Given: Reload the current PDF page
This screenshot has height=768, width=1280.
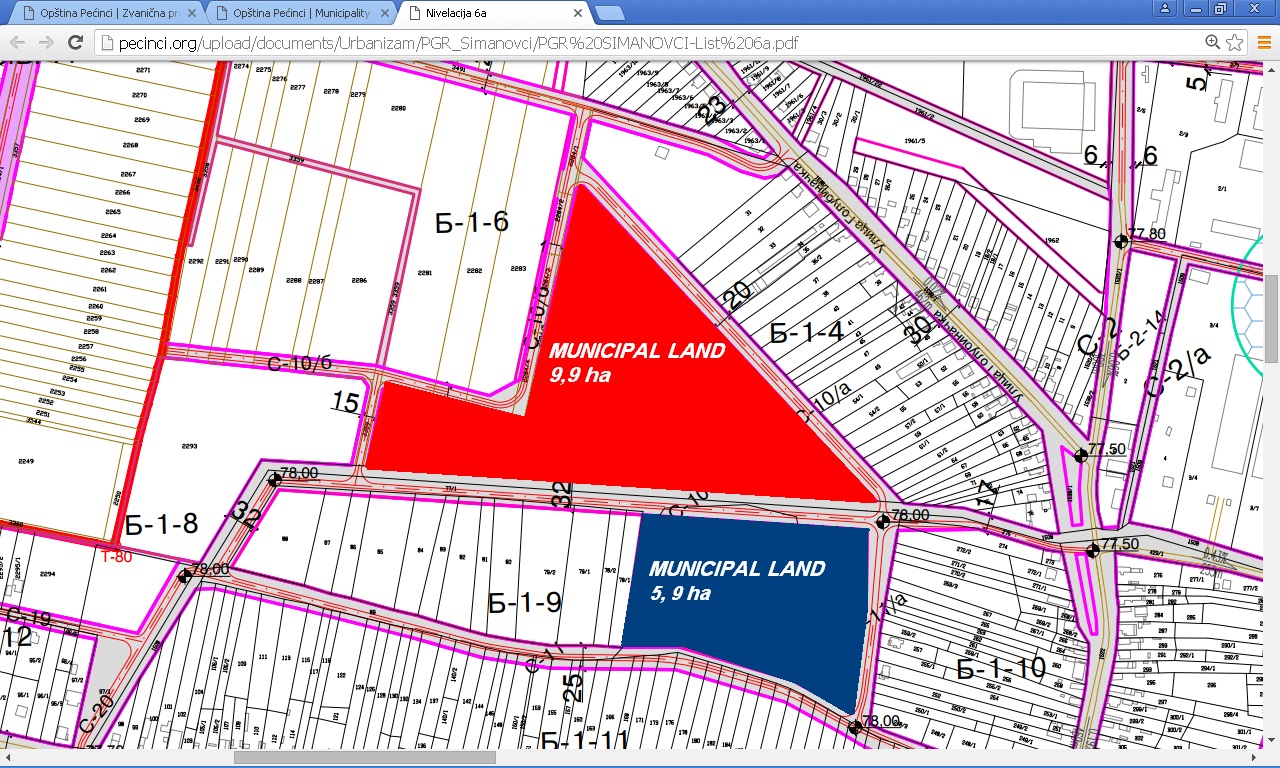Looking at the screenshot, I should [x=75, y=43].
